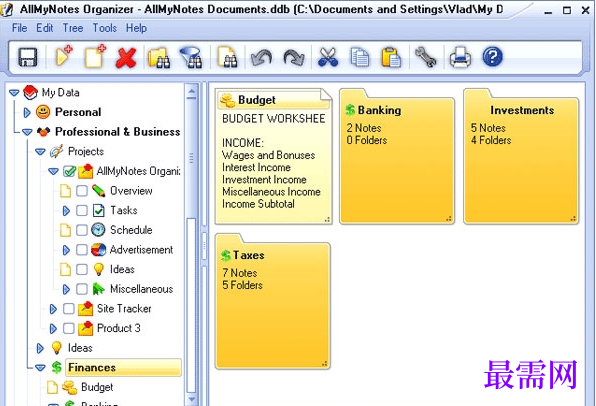This screenshot has height=406, width=596.
Task: Click the dollar sign icon beside Finances
Action: point(56,367)
